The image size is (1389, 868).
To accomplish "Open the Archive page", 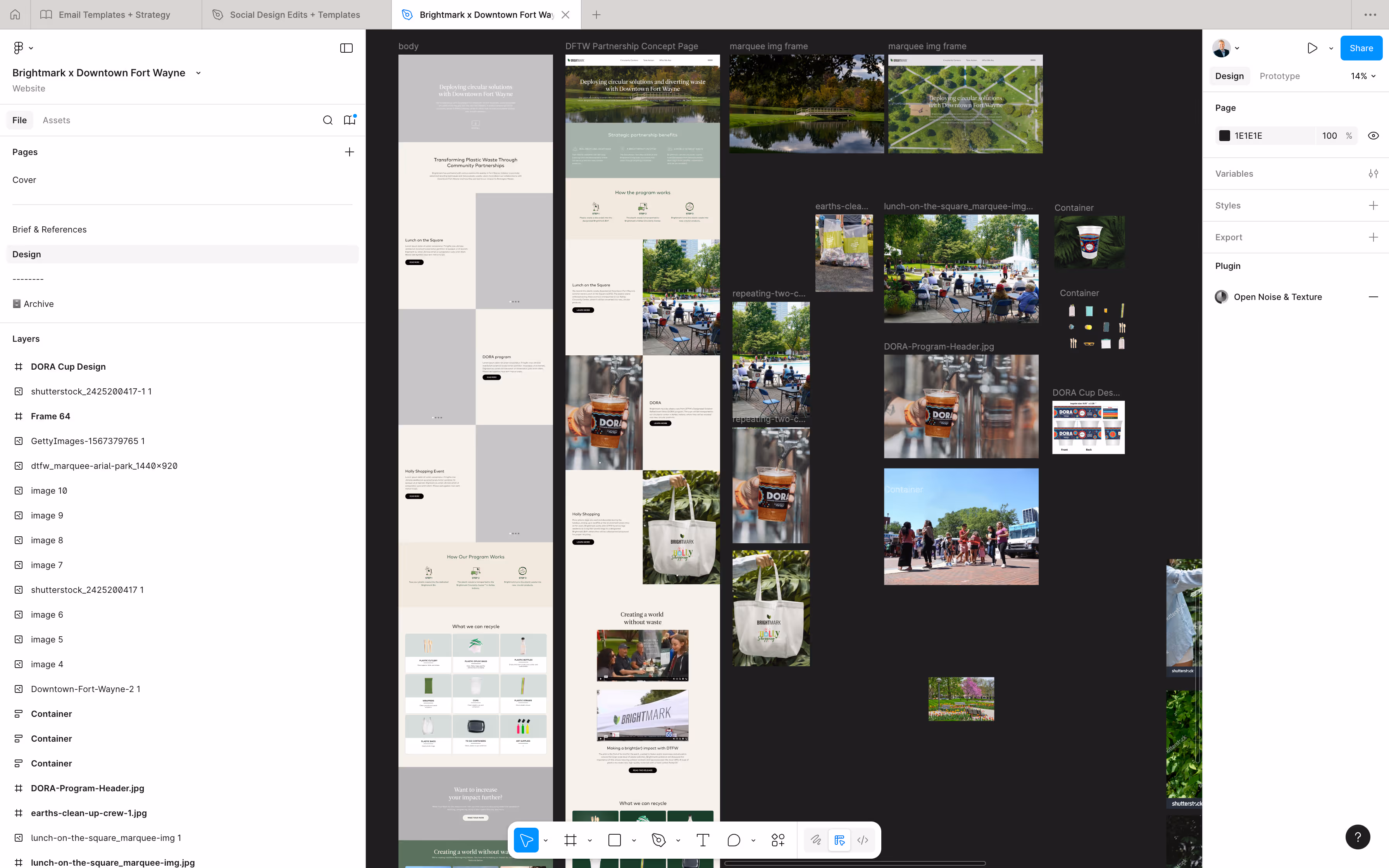I will tap(183, 304).
